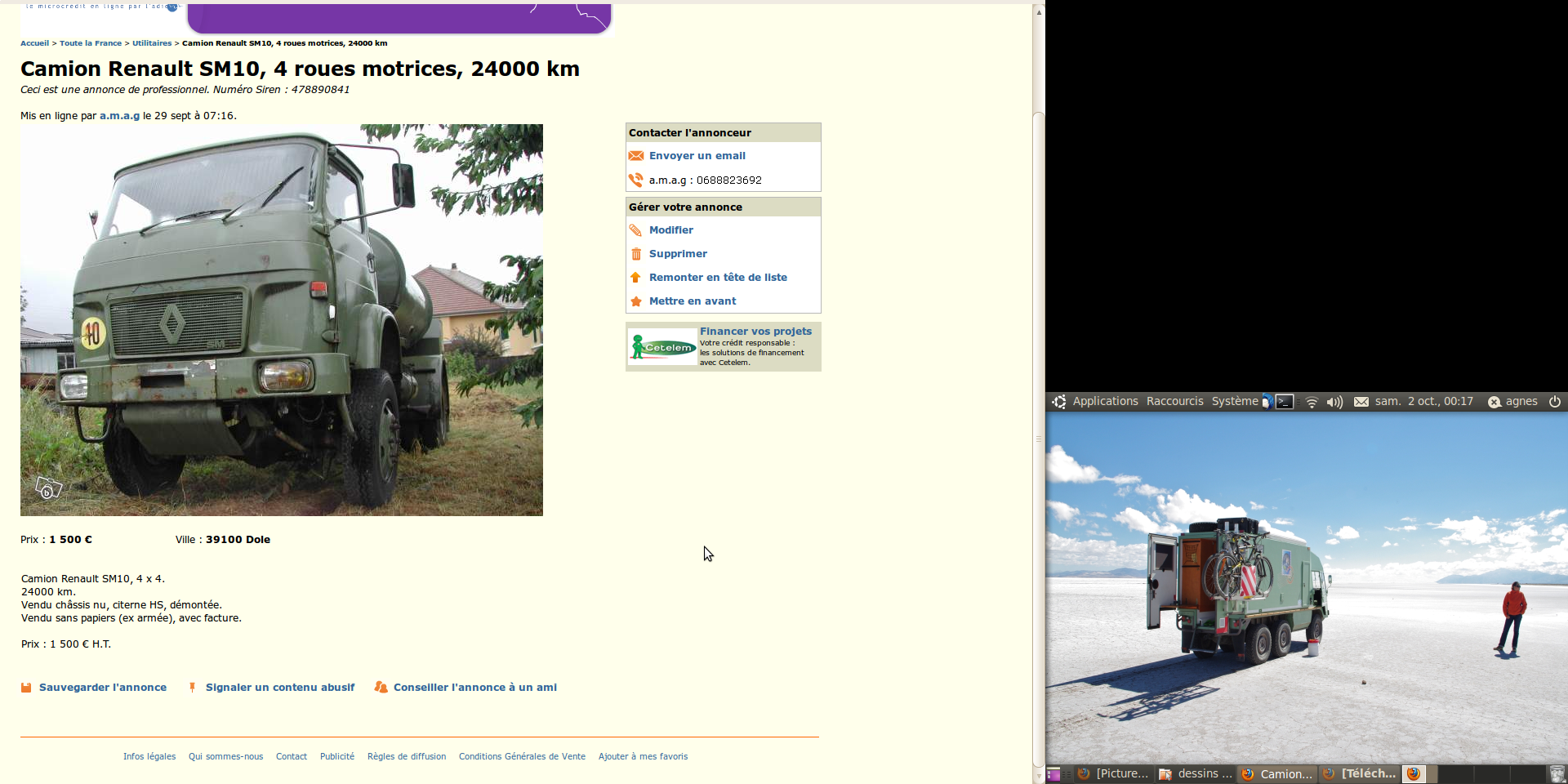Click the power shutdown icon
The height and width of the screenshot is (784, 1568).
[1555, 401]
